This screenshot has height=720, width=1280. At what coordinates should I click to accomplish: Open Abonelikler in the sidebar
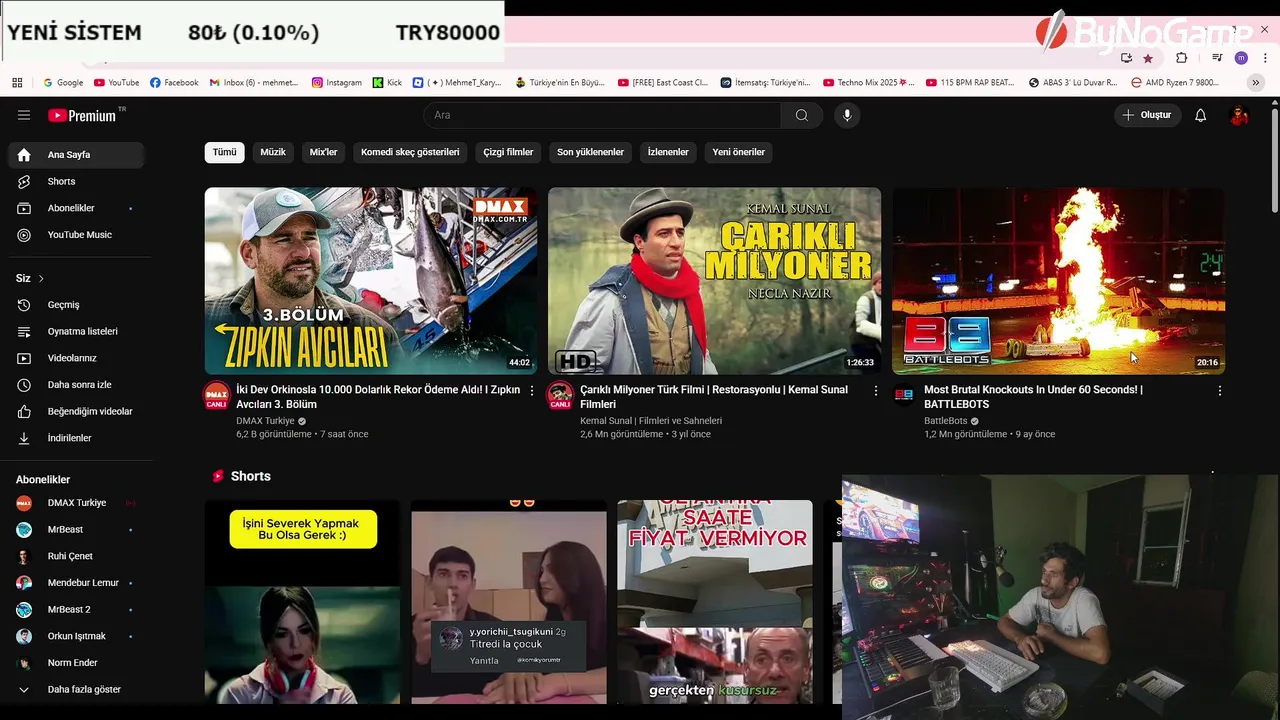[x=76, y=208]
